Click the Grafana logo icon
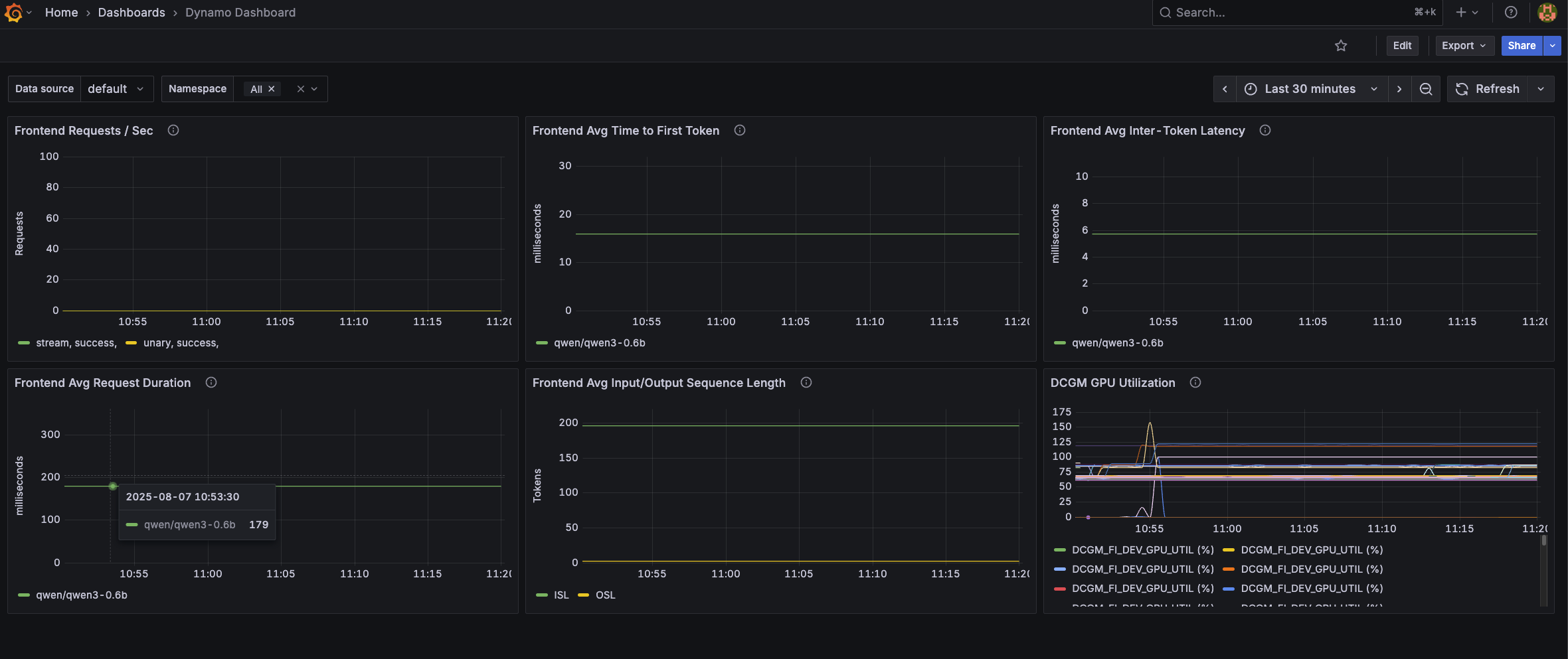The image size is (1568, 659). point(14,12)
